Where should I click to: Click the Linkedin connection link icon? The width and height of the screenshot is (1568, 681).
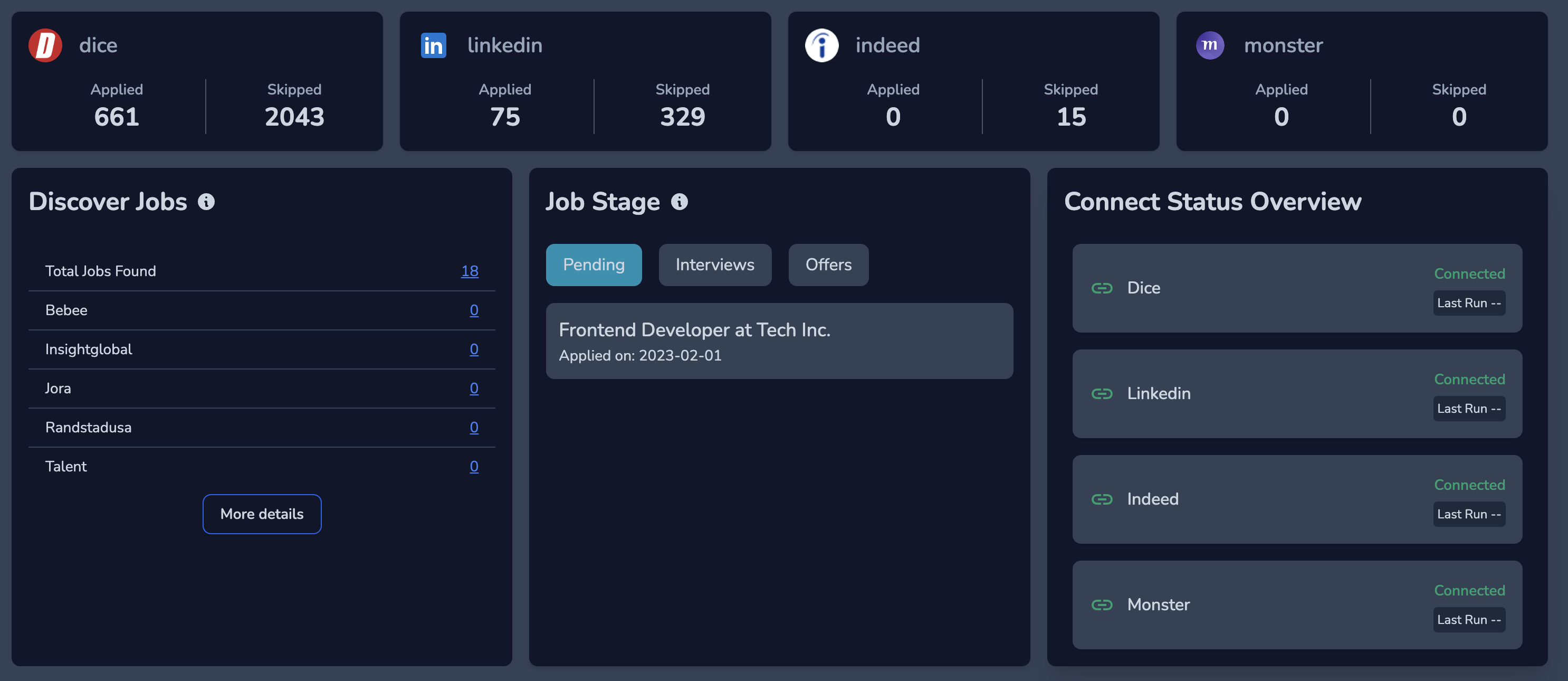click(x=1102, y=393)
